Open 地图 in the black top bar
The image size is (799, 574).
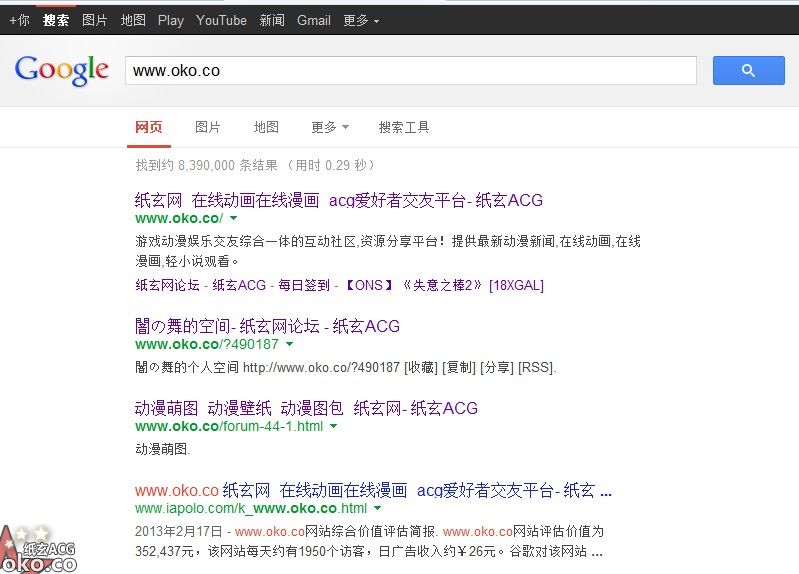pyautogui.click(x=133, y=20)
